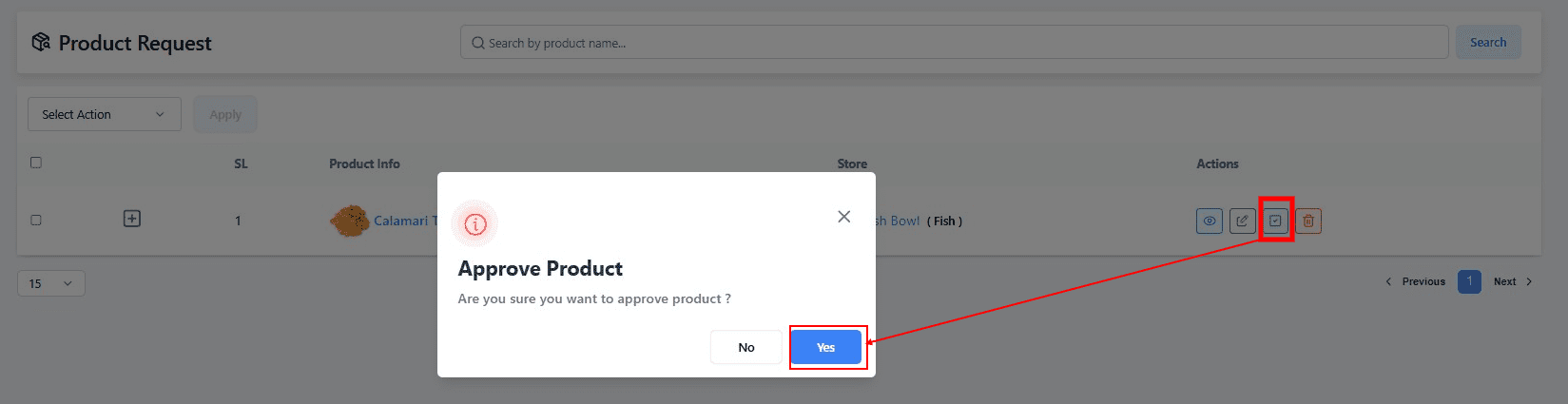This screenshot has width=1568, height=404.
Task: Click the Calamari product thumbnail
Action: [x=350, y=221]
